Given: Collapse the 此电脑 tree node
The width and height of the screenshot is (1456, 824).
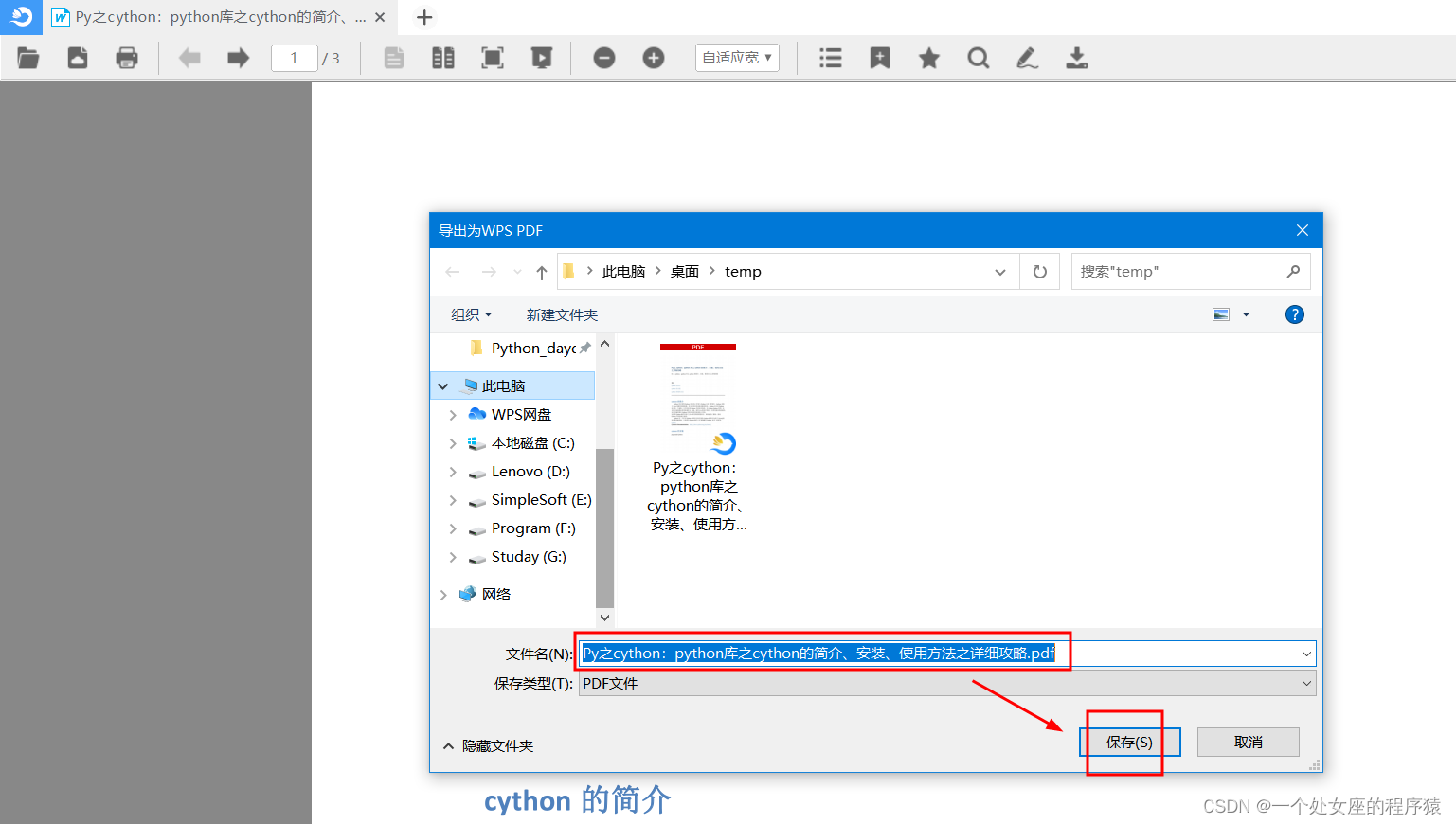Looking at the screenshot, I should [x=442, y=386].
